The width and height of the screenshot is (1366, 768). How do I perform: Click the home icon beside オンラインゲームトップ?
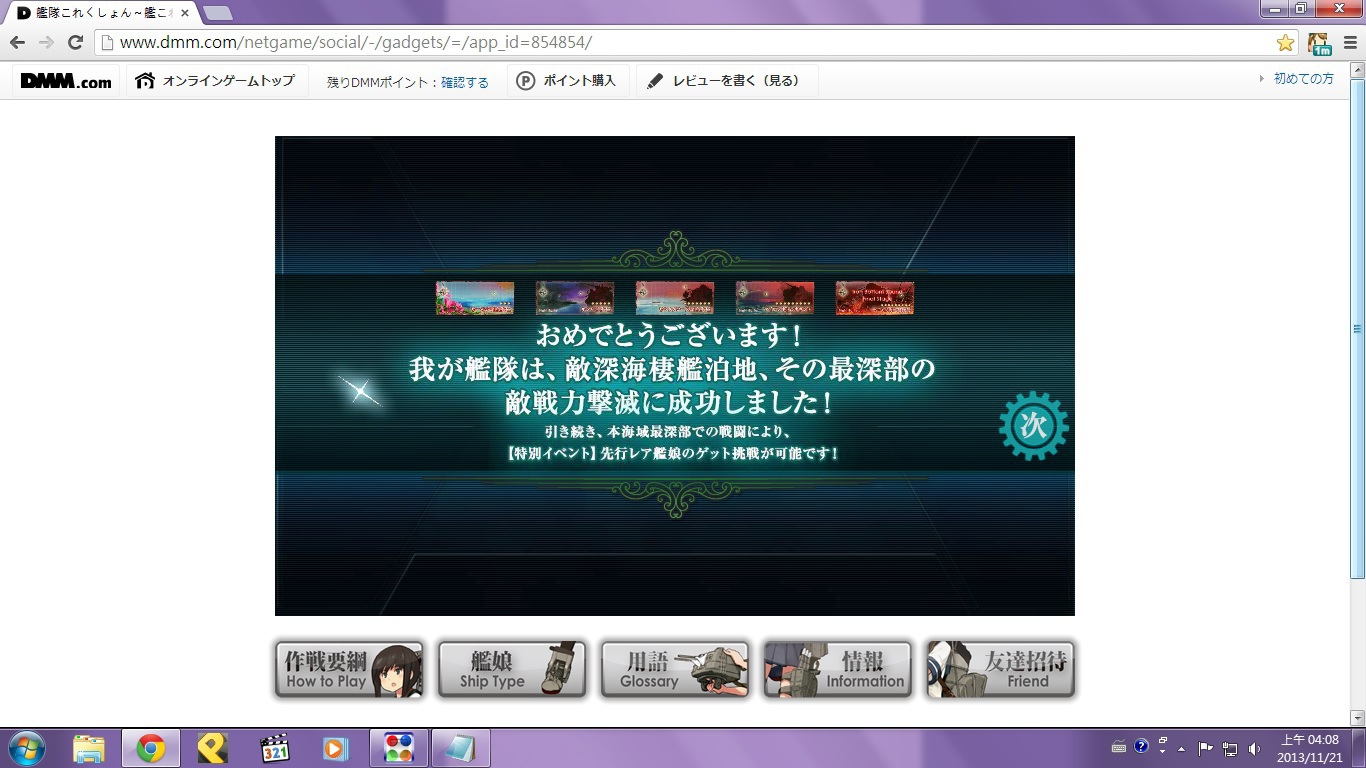click(x=145, y=81)
